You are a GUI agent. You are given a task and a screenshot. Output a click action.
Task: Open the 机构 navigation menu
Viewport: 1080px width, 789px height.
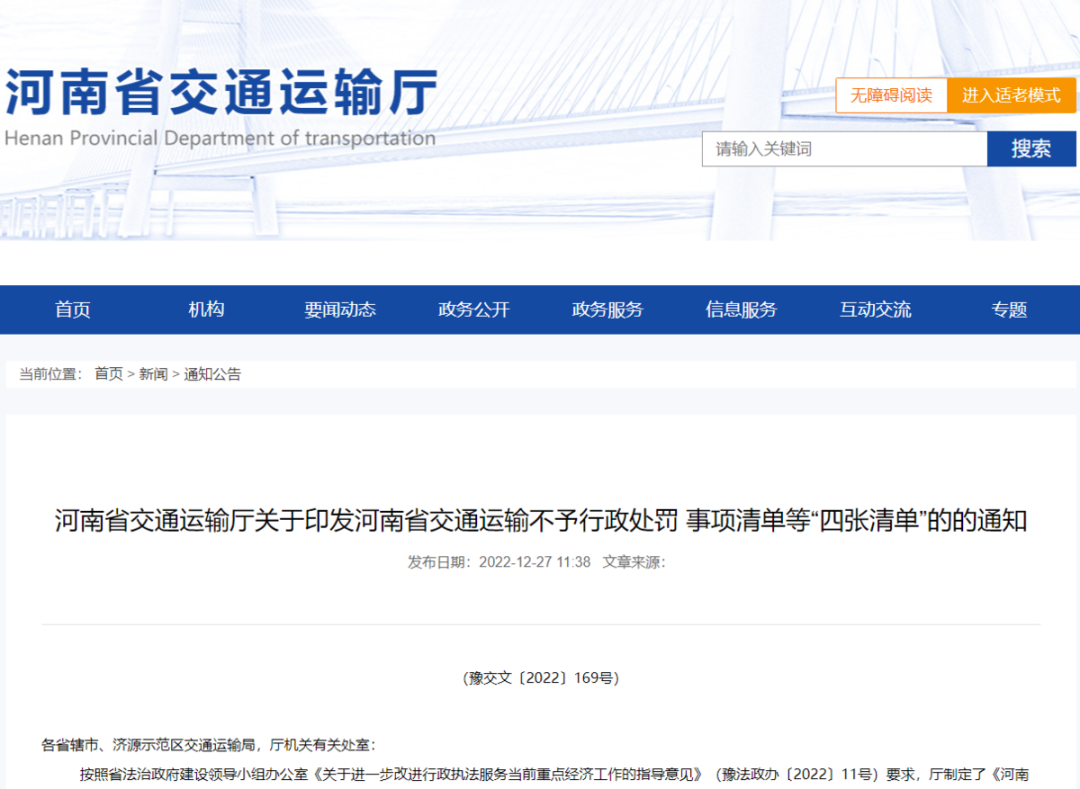[x=206, y=310]
